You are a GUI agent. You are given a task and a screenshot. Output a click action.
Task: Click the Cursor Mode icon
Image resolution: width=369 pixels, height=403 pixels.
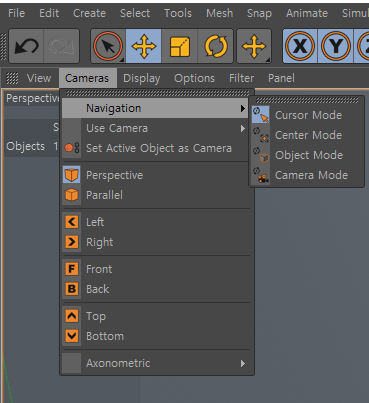point(261,115)
